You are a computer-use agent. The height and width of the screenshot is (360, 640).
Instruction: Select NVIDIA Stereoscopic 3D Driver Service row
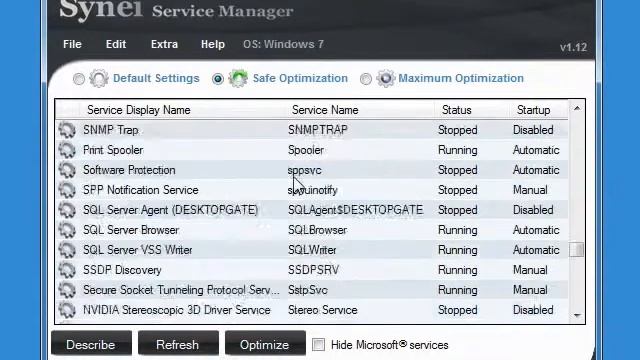pyautogui.click(x=311, y=310)
